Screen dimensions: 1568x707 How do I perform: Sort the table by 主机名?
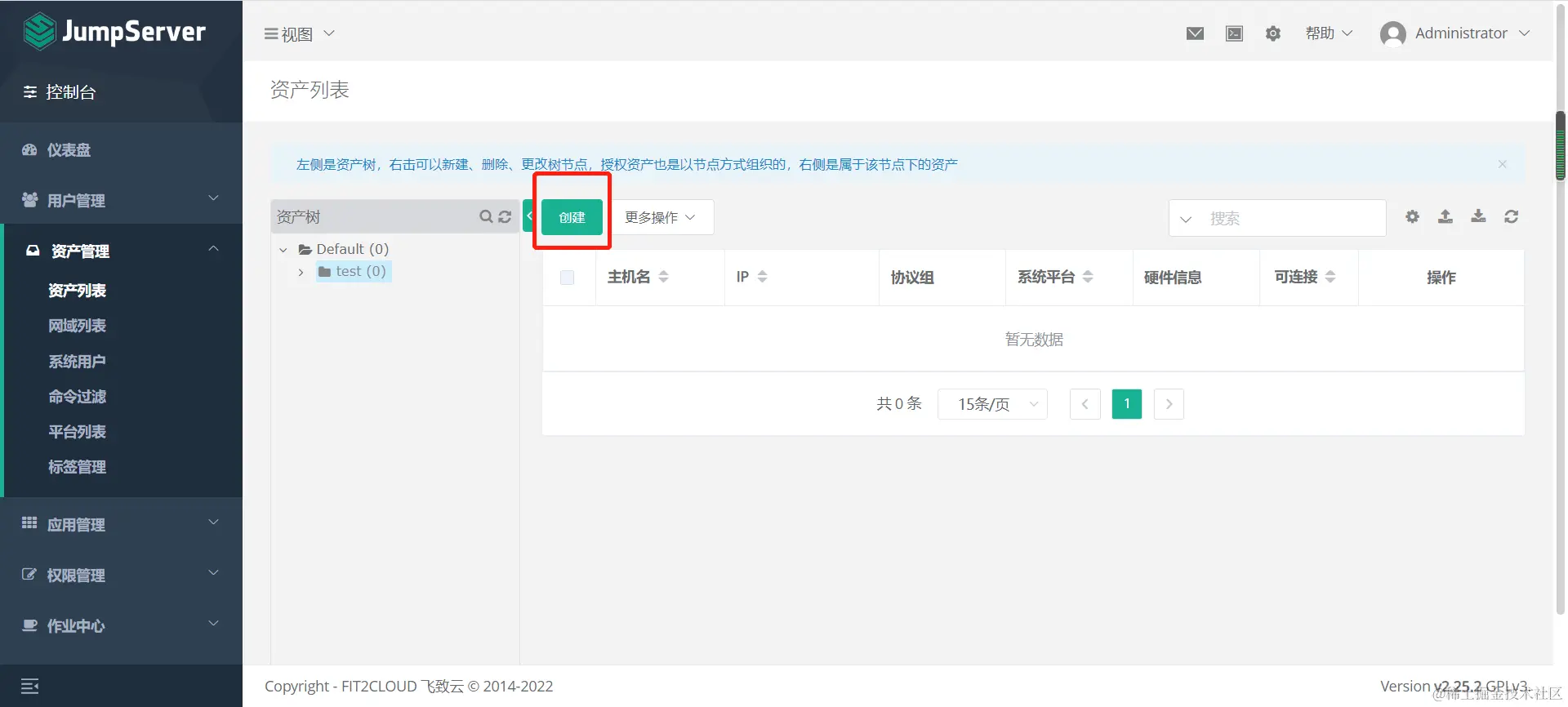point(663,277)
